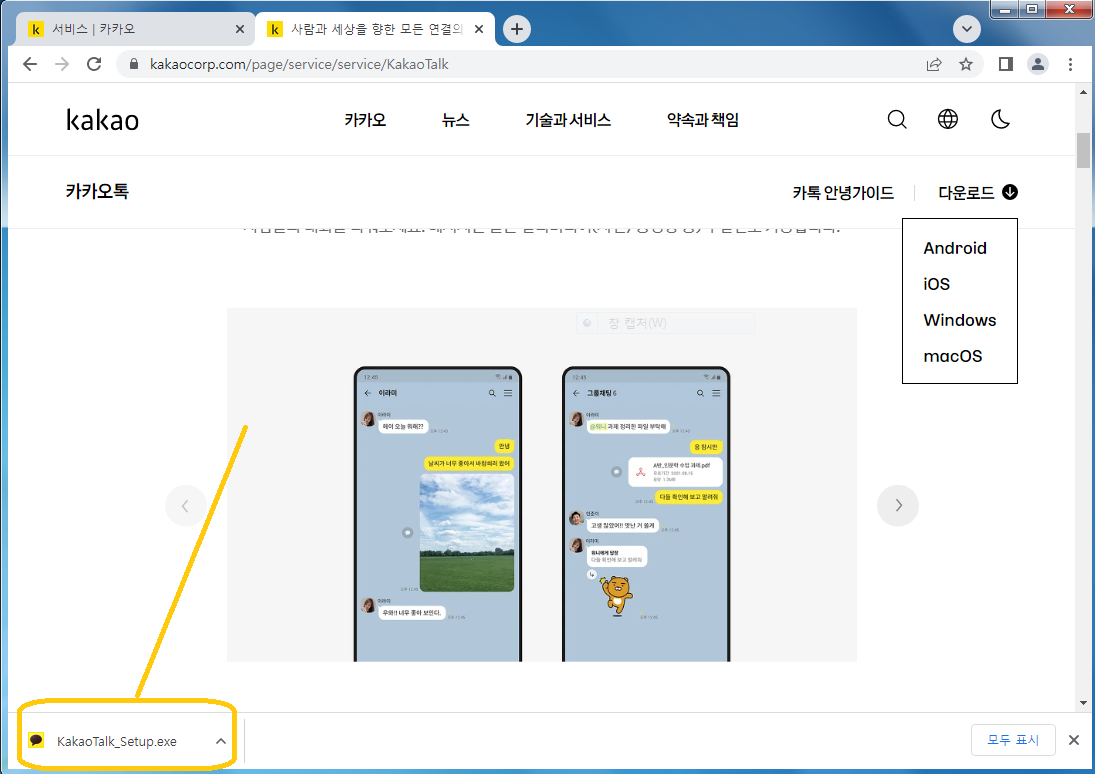This screenshot has height=774, width=1095.
Task: Click the browser forward arrow
Action: 61,64
